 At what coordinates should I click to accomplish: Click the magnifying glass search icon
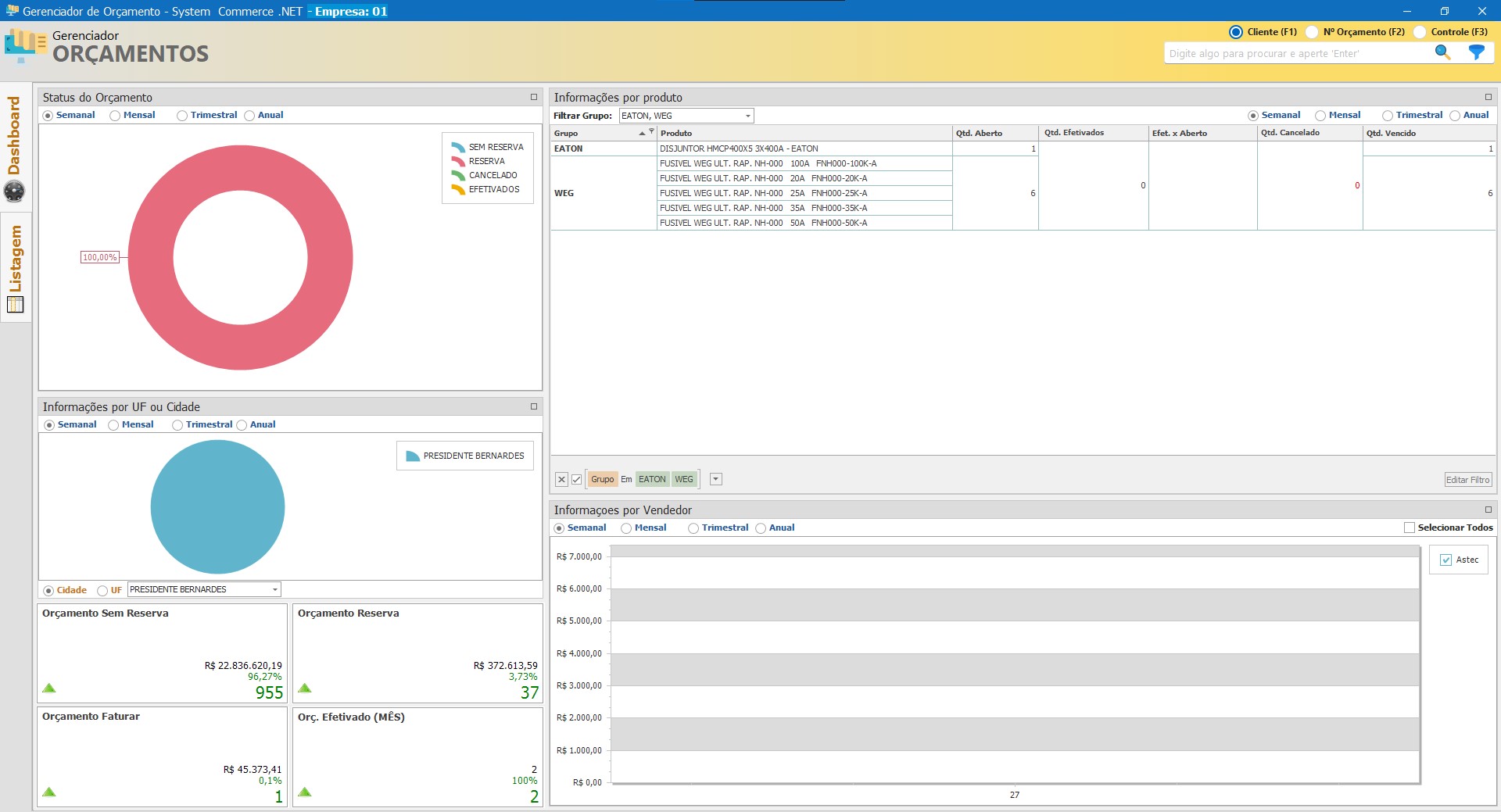(x=1442, y=52)
